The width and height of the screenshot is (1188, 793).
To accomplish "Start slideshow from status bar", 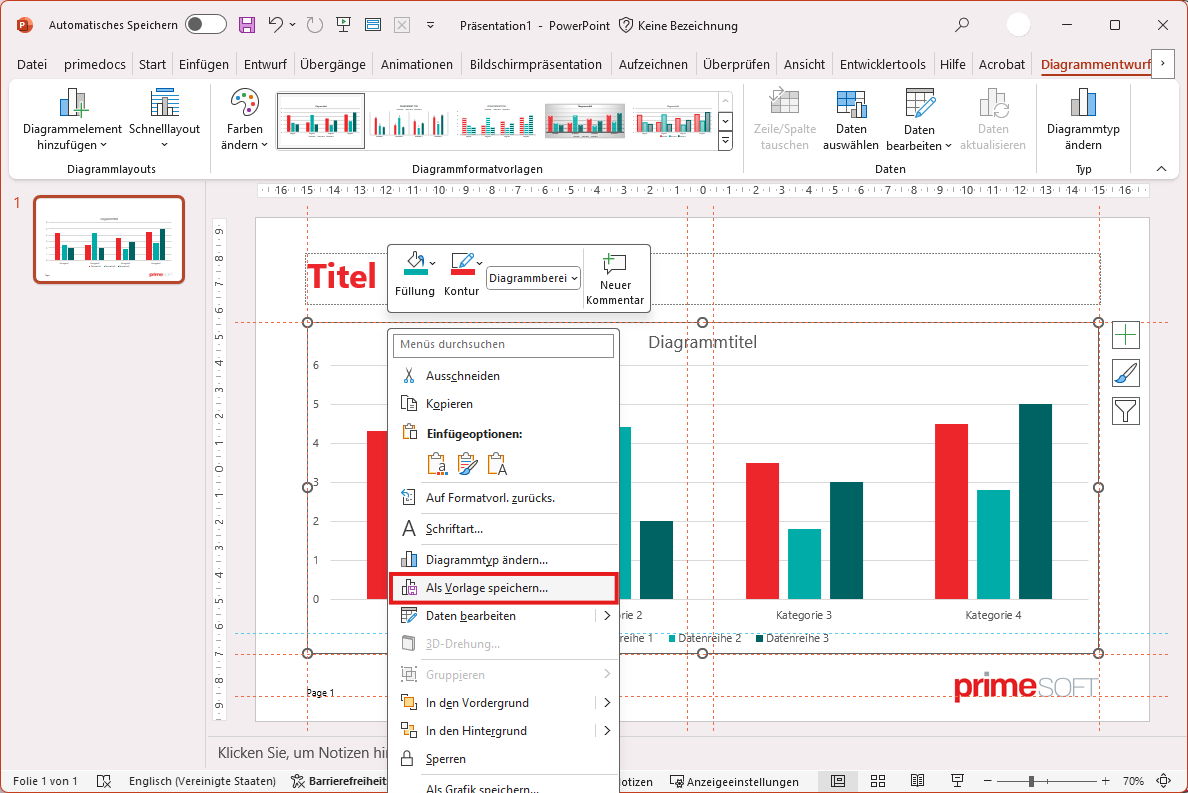I will (x=958, y=781).
